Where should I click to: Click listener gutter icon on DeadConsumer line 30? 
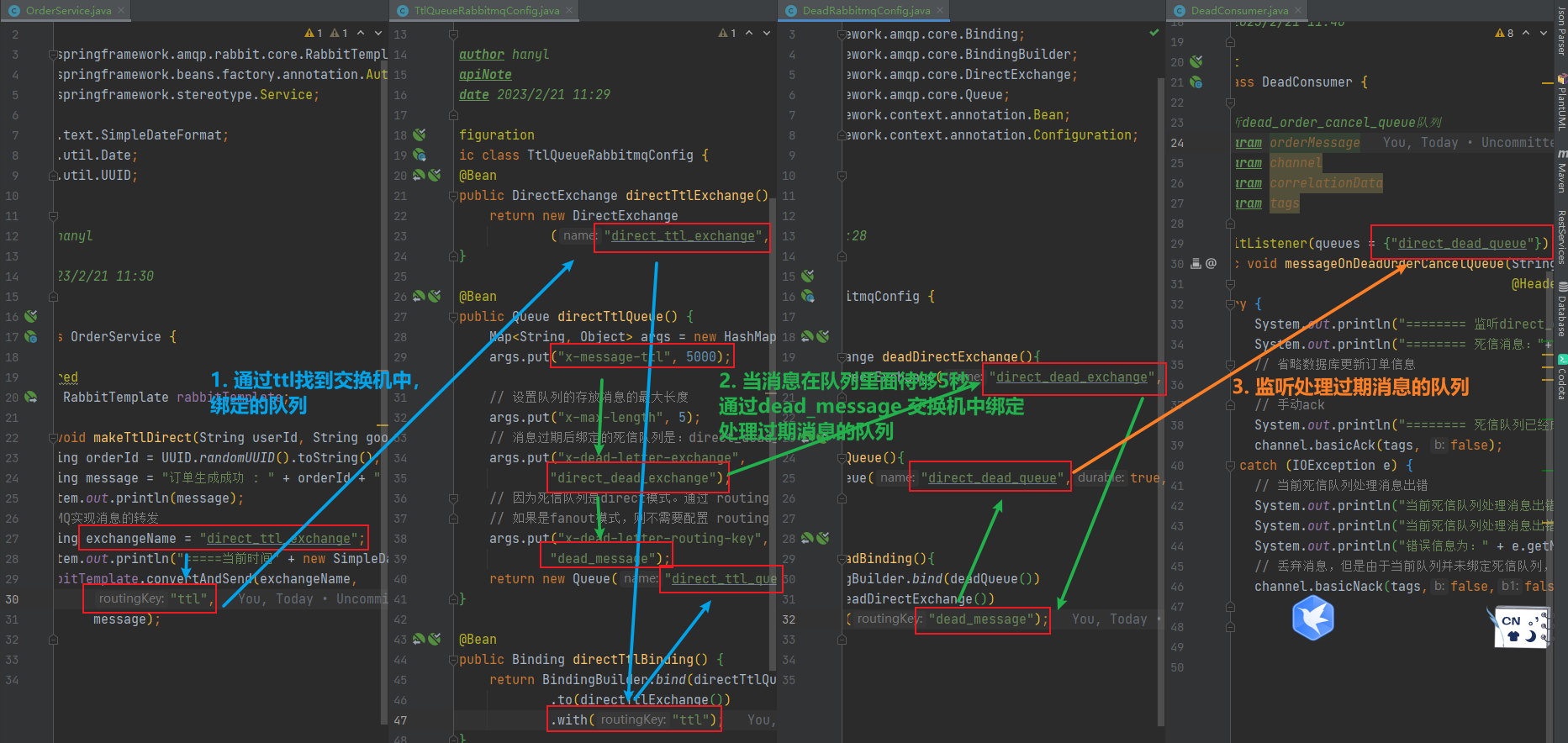pos(1196,264)
